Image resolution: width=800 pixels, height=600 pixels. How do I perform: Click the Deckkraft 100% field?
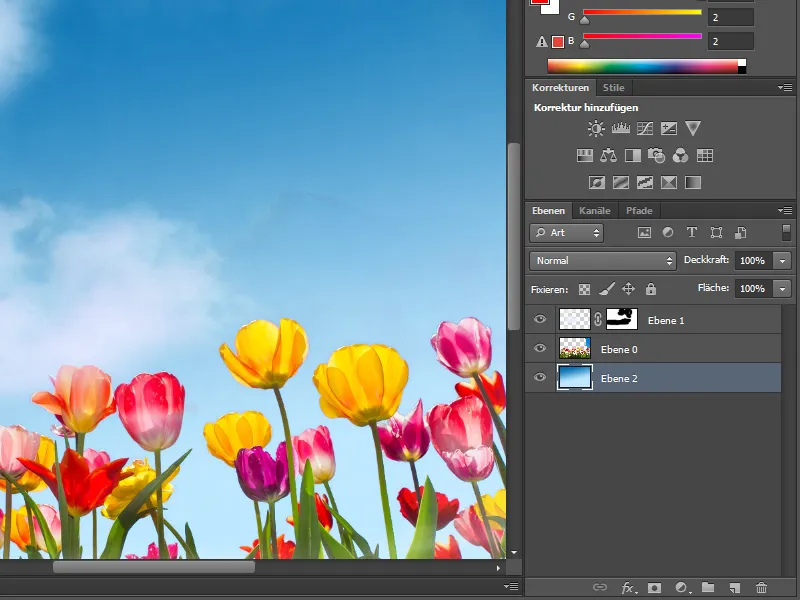pyautogui.click(x=754, y=261)
